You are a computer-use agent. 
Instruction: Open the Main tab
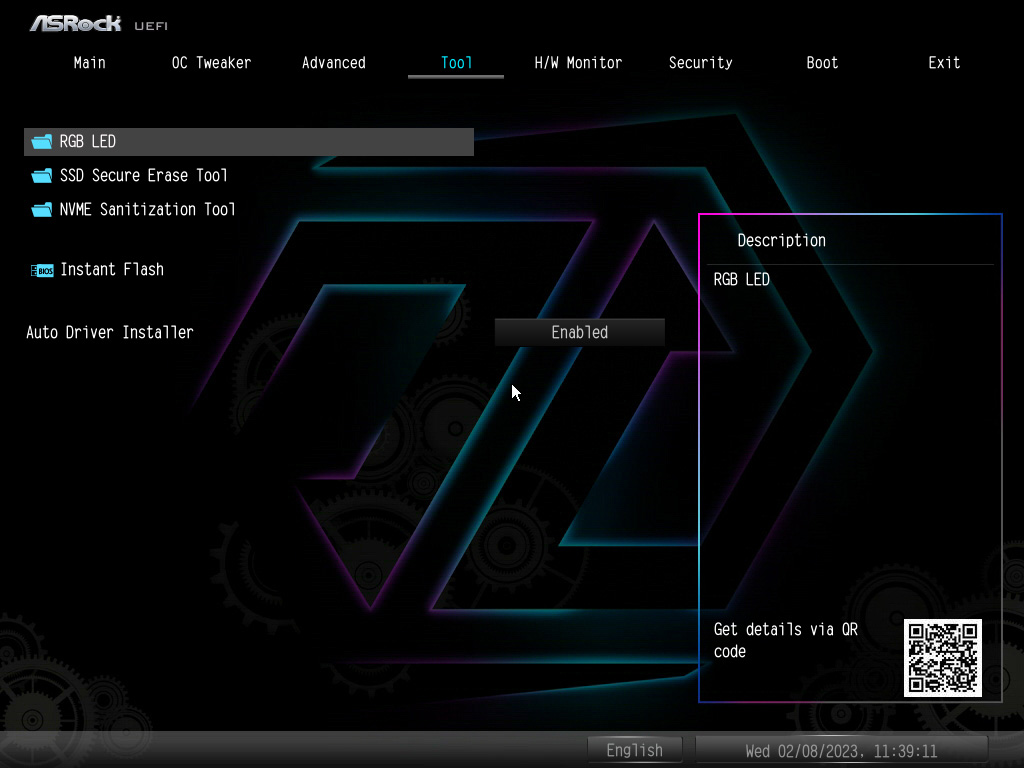coord(89,63)
